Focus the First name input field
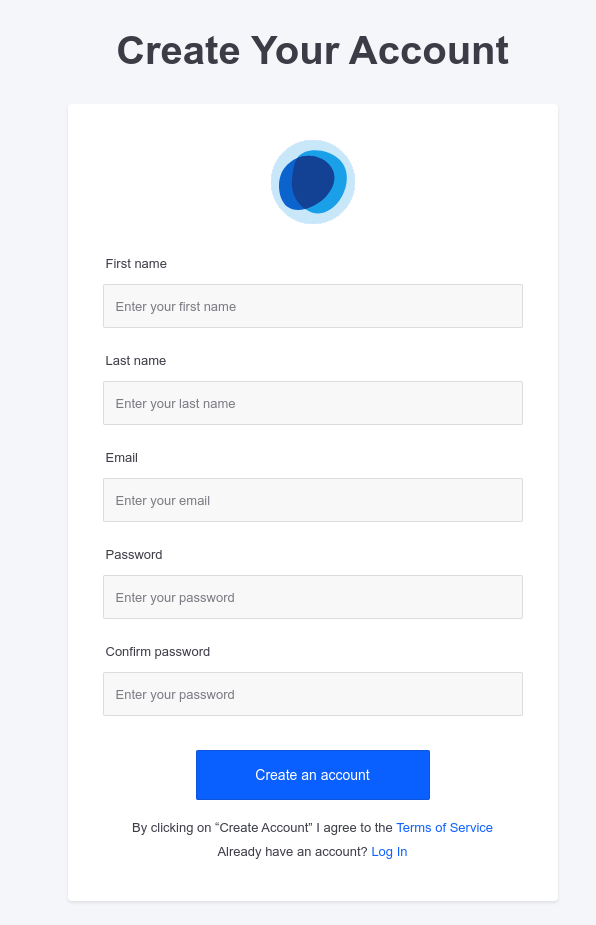Viewport: 596px width, 925px height. (313, 306)
